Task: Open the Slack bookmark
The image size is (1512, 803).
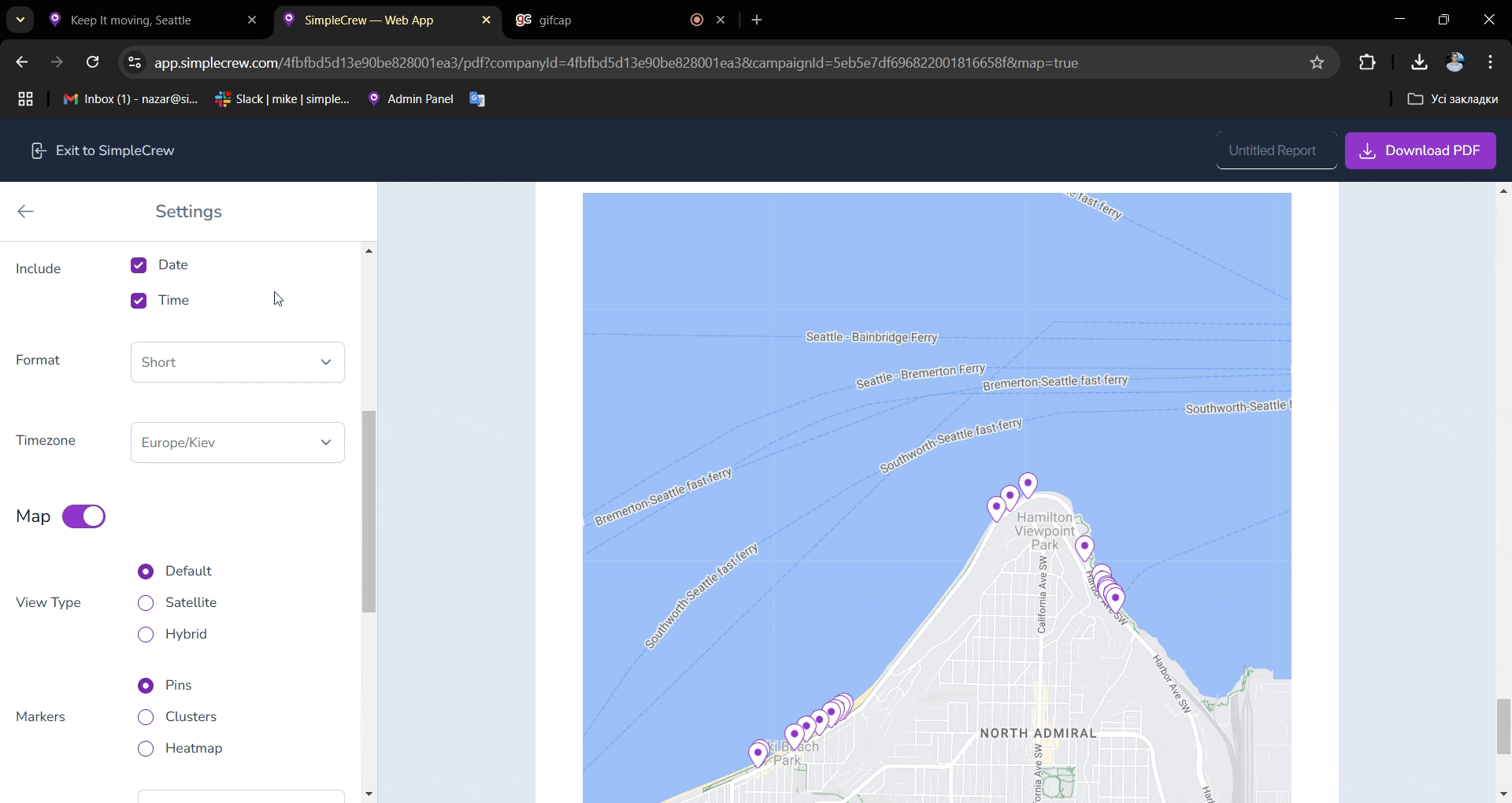Action: (x=282, y=98)
